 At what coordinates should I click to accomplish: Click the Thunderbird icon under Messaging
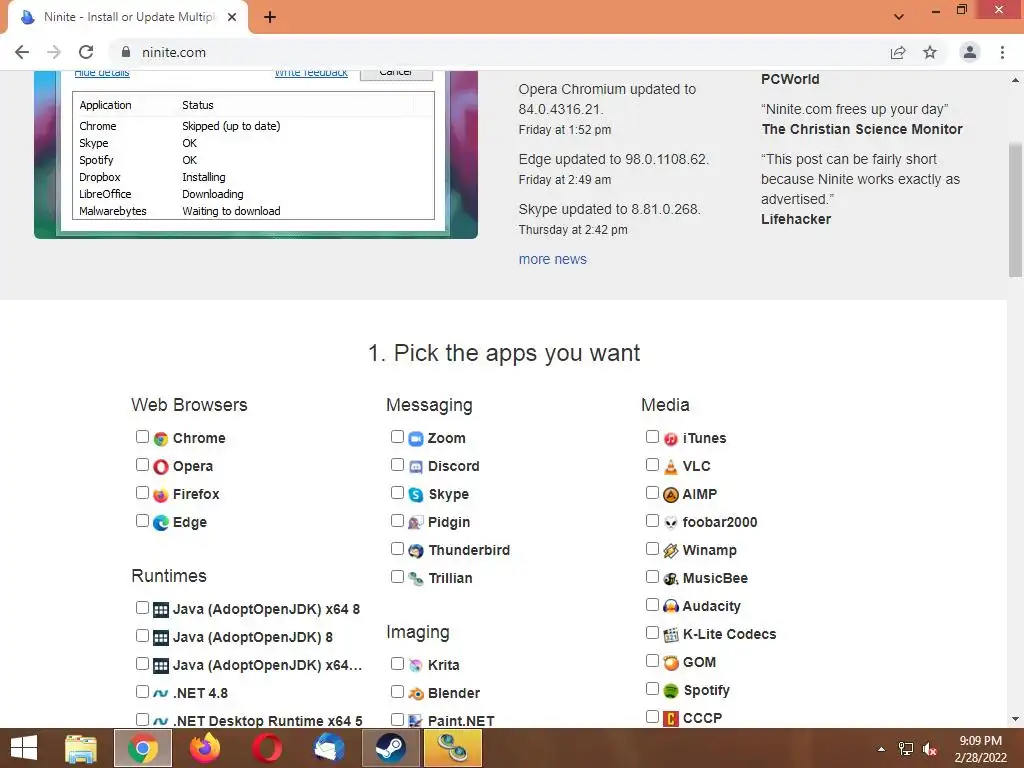(416, 551)
